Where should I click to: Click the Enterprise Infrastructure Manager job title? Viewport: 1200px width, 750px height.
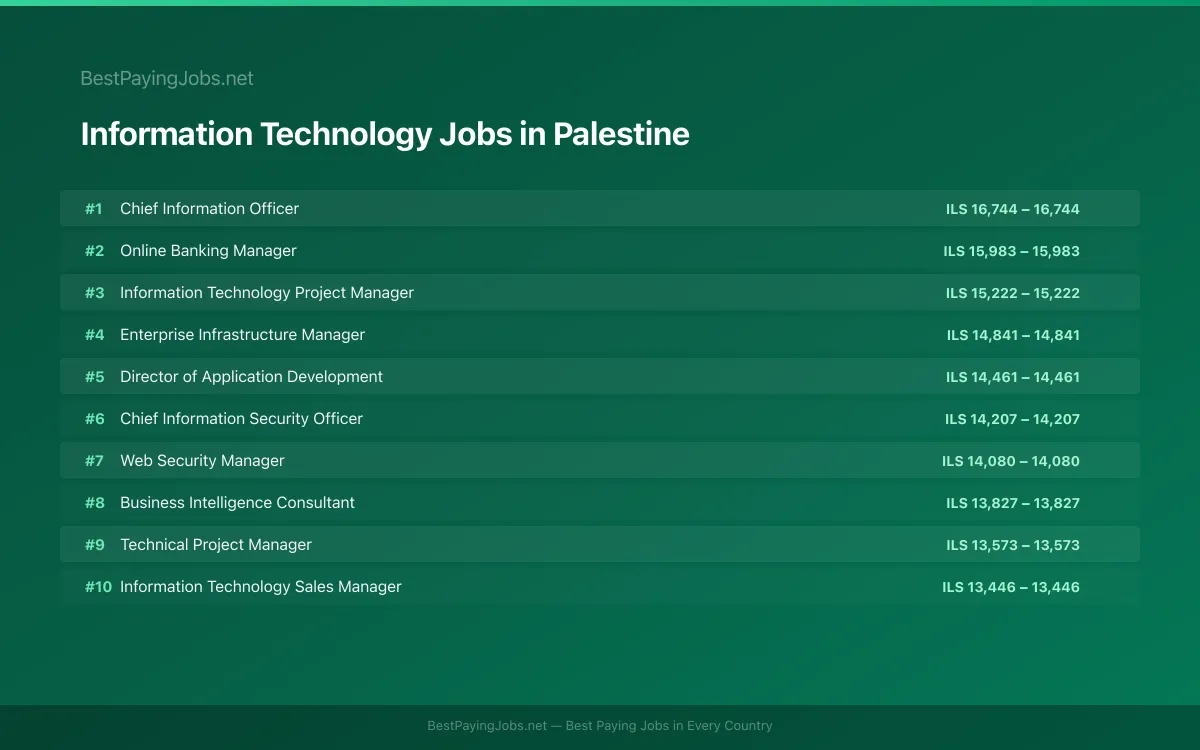pos(242,335)
